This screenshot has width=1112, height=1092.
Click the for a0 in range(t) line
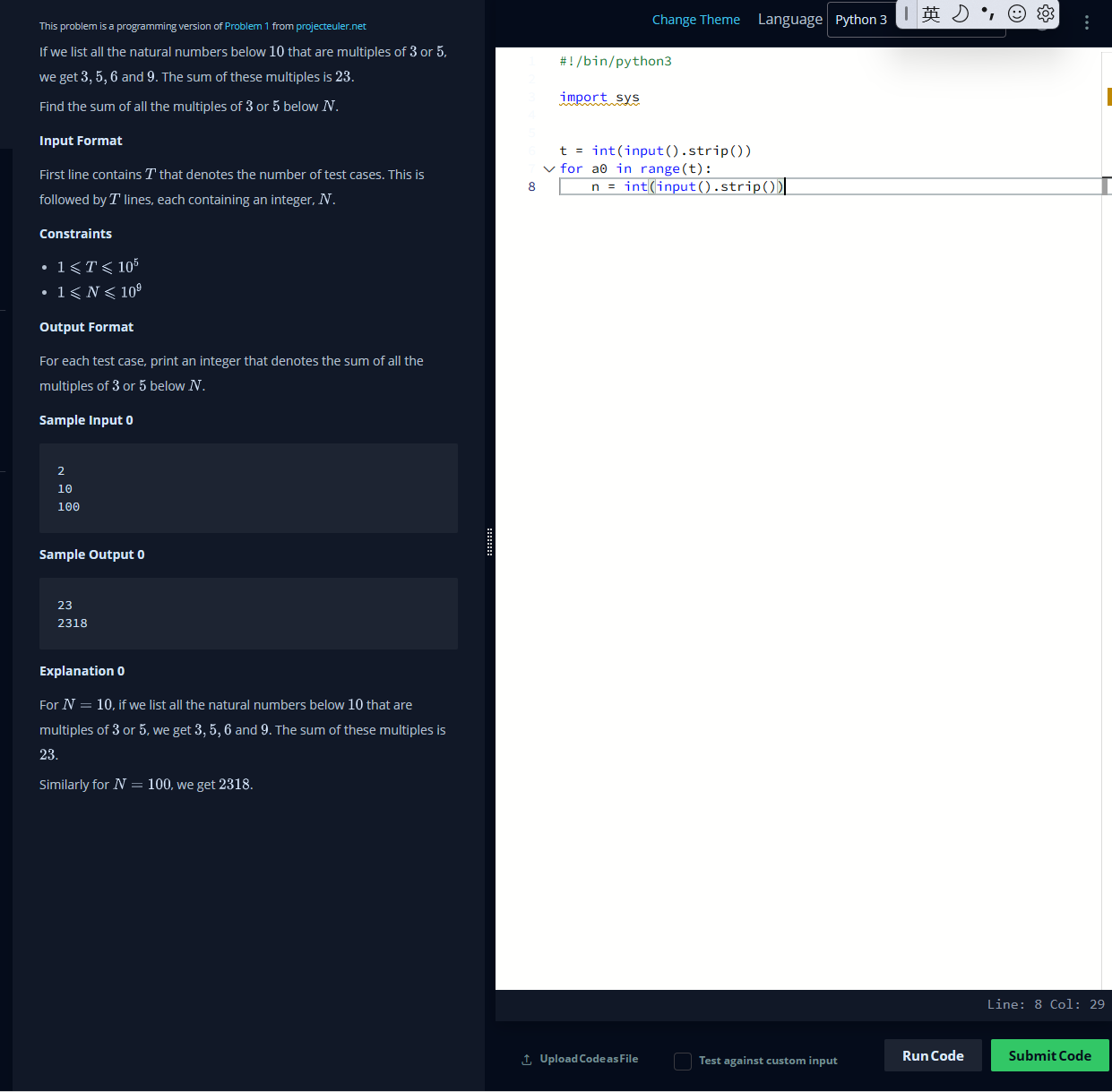point(635,168)
